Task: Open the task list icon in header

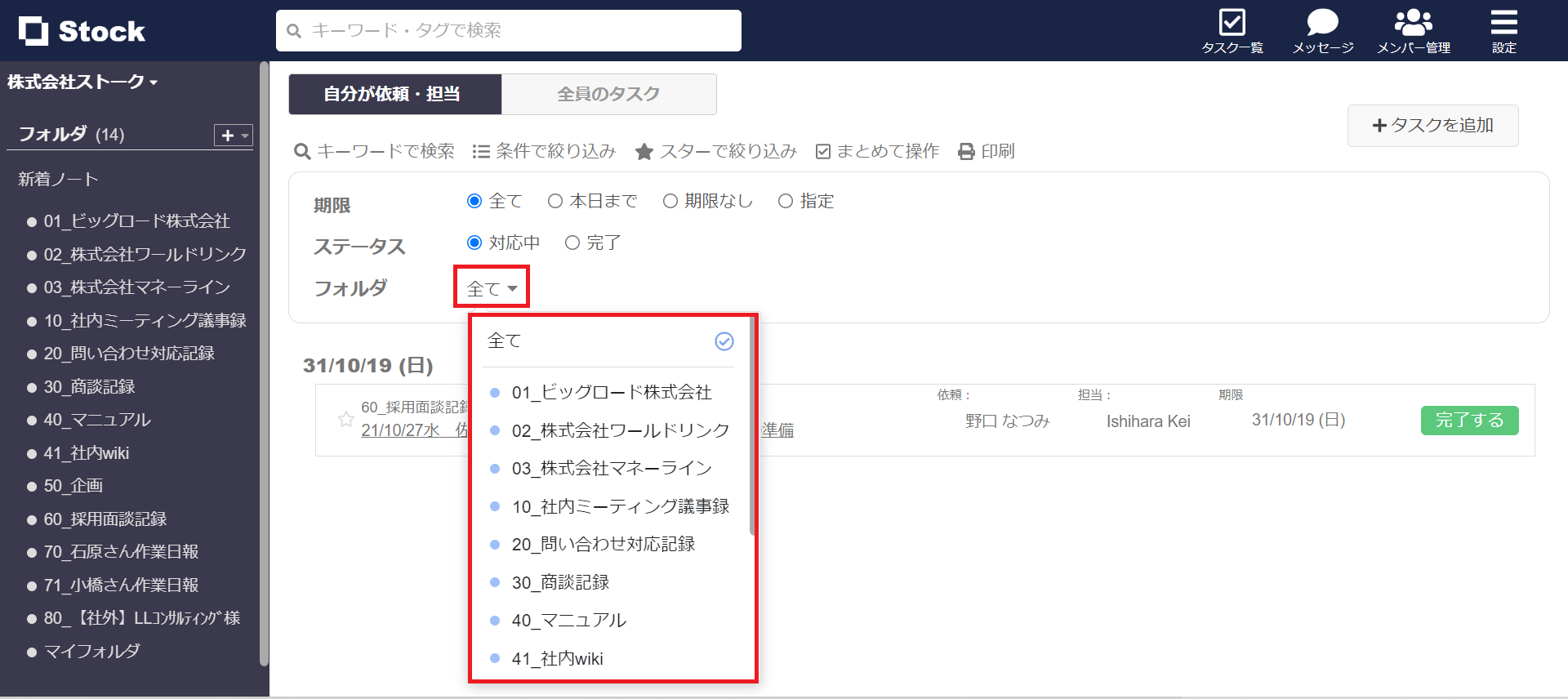Action: 1232,24
